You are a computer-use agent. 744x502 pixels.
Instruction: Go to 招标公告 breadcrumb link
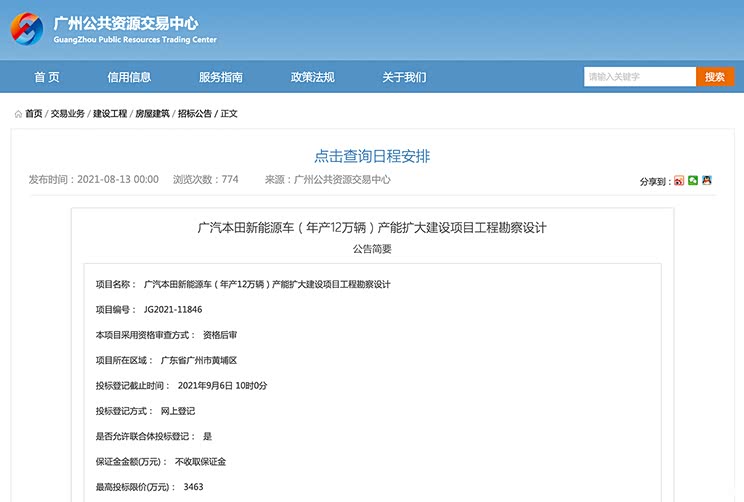[195, 114]
